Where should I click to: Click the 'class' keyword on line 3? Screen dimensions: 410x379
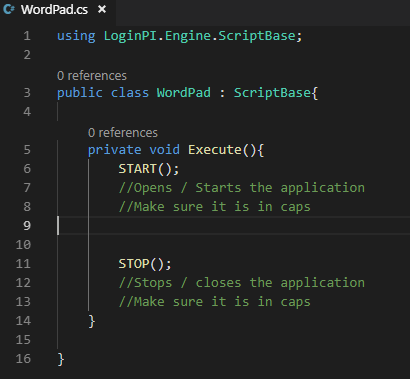130,93
